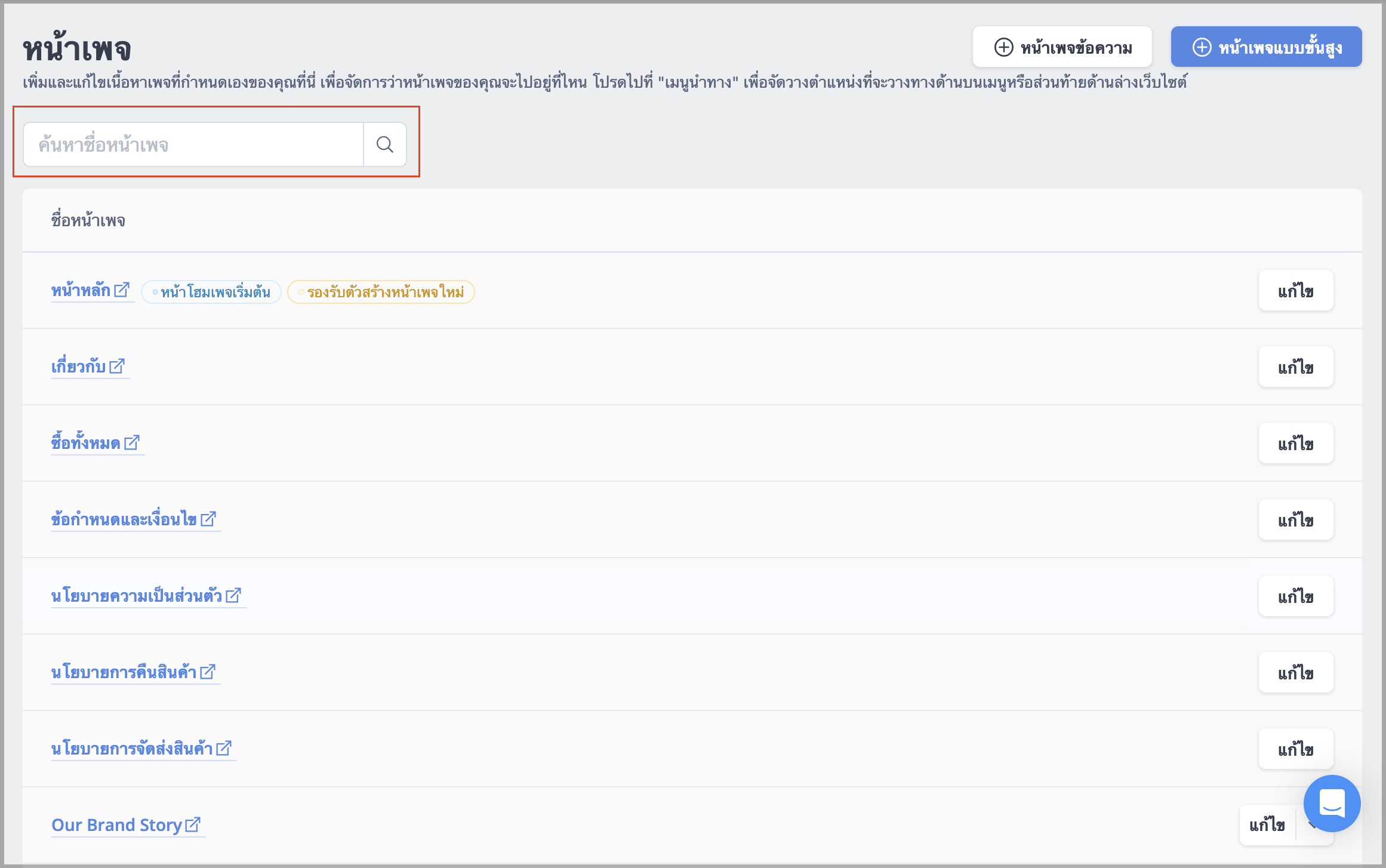Create an advanced page (หน้าเพจแบบขั้นสูง)
Viewport: 1386px width, 868px height.
coord(1266,47)
